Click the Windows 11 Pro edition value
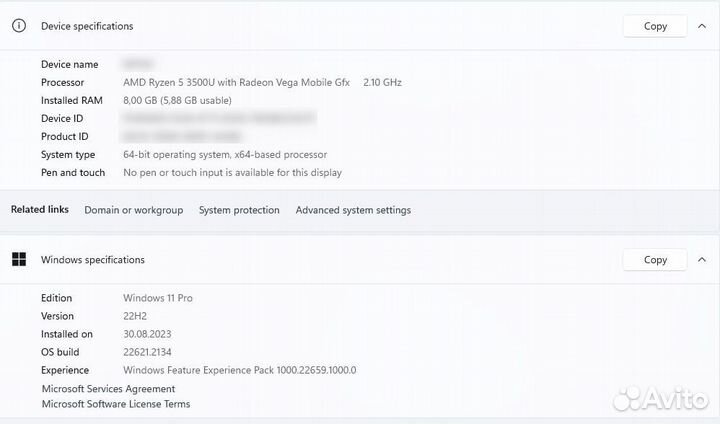This screenshot has width=720, height=424. [x=158, y=298]
